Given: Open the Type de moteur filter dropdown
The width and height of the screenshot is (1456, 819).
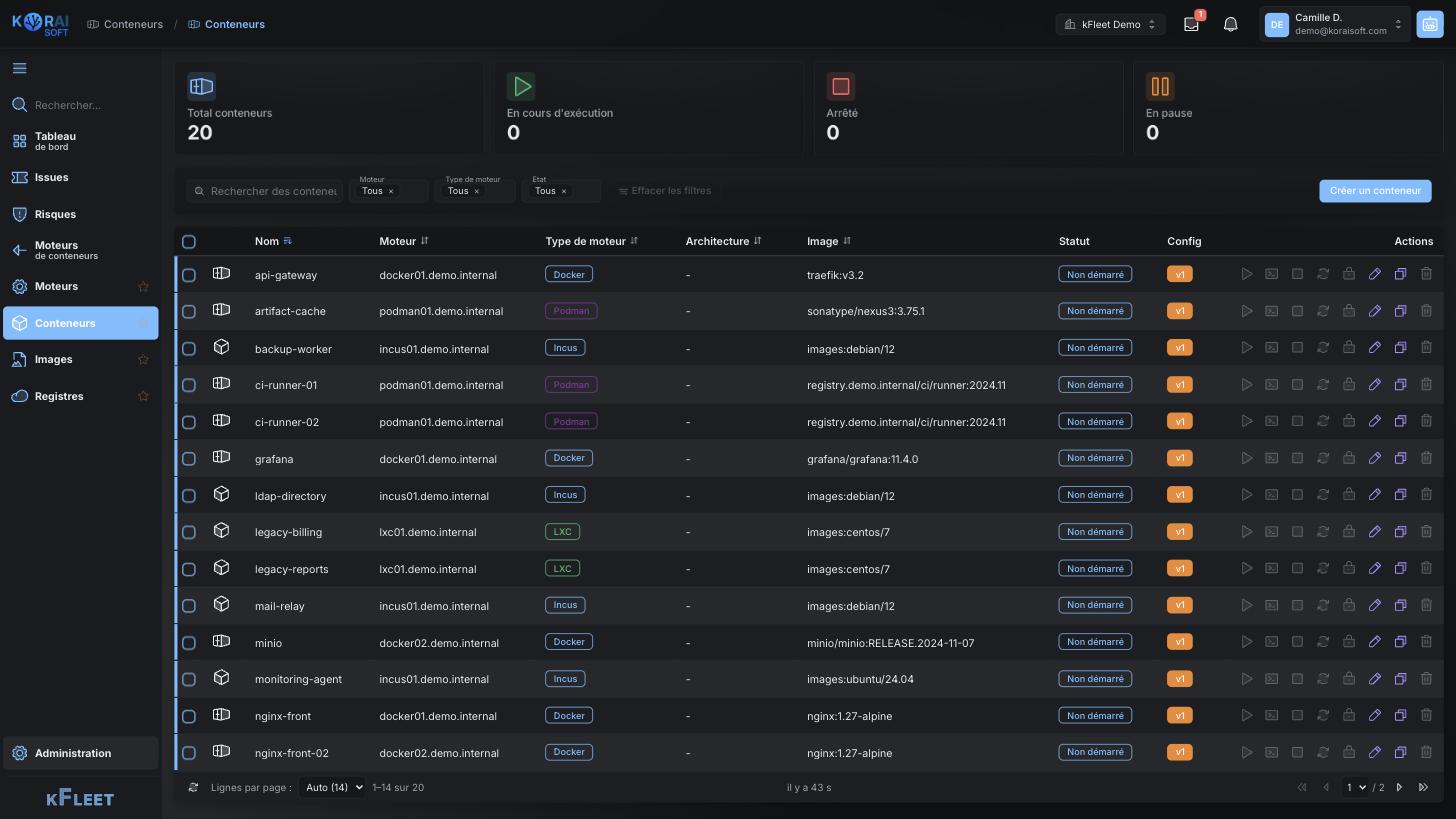Looking at the screenshot, I should [475, 190].
